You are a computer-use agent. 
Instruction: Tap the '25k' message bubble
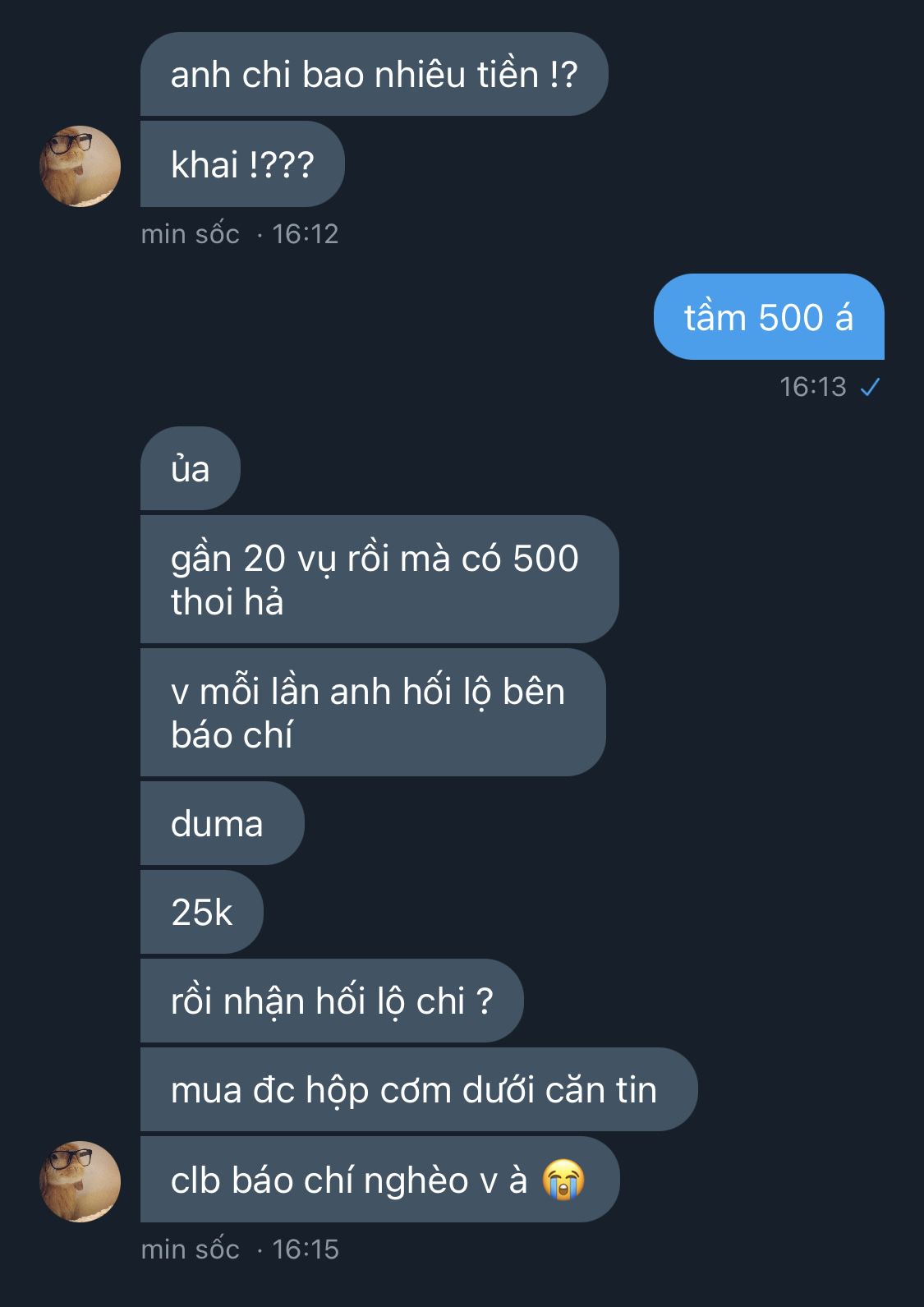click(202, 912)
